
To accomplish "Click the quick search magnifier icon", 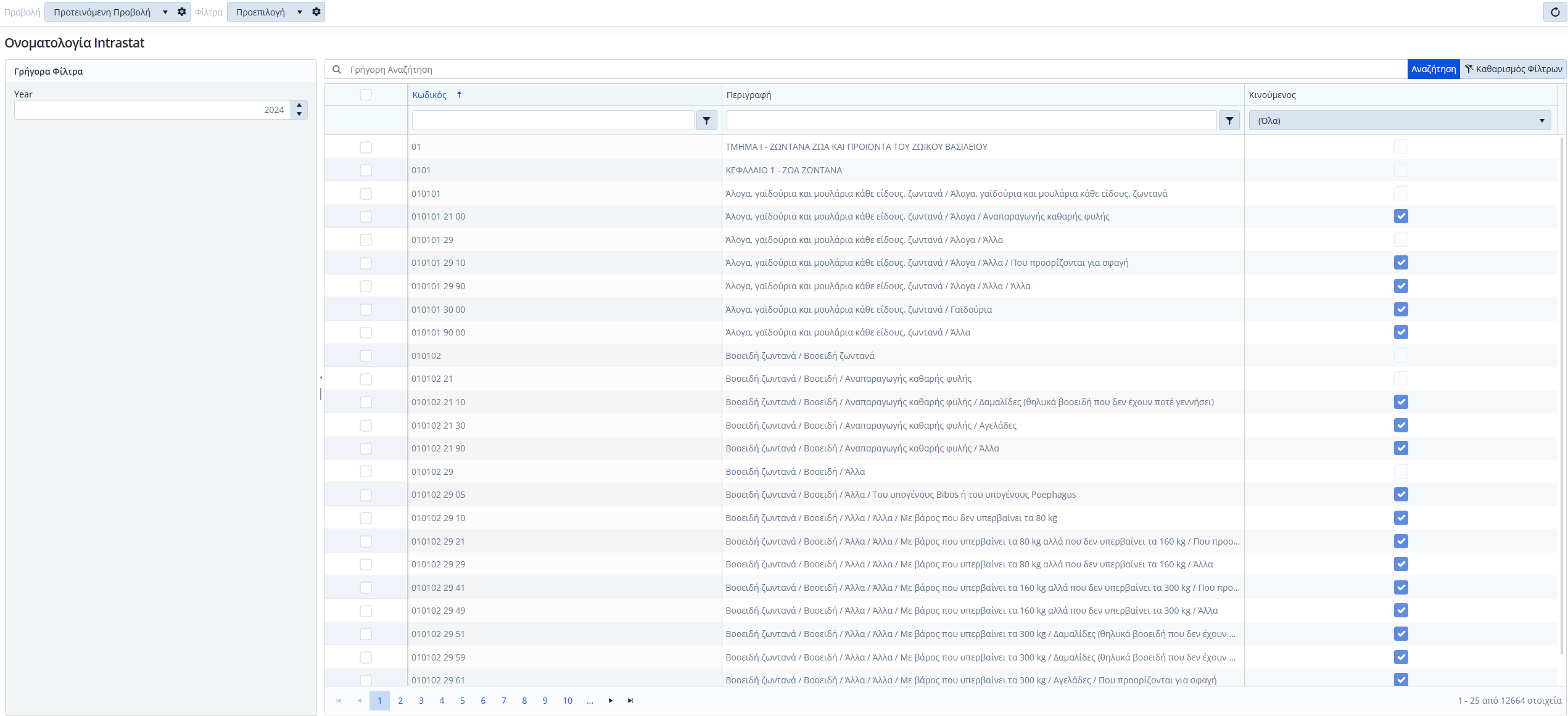I will click(x=337, y=70).
